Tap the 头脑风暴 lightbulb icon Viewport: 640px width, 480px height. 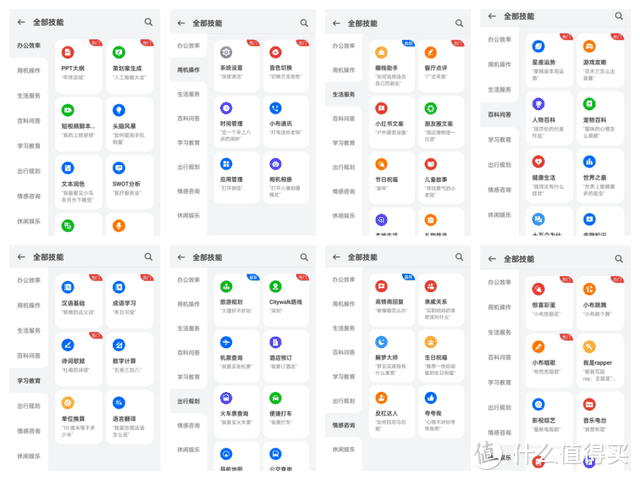click(118, 110)
